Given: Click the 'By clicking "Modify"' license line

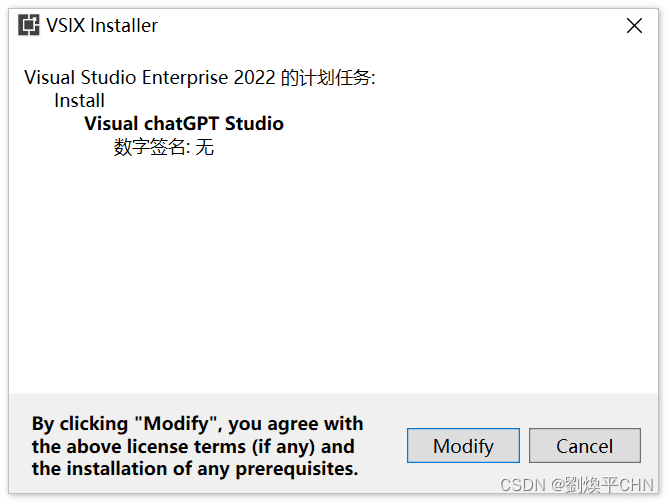Looking at the screenshot, I should [x=197, y=424].
